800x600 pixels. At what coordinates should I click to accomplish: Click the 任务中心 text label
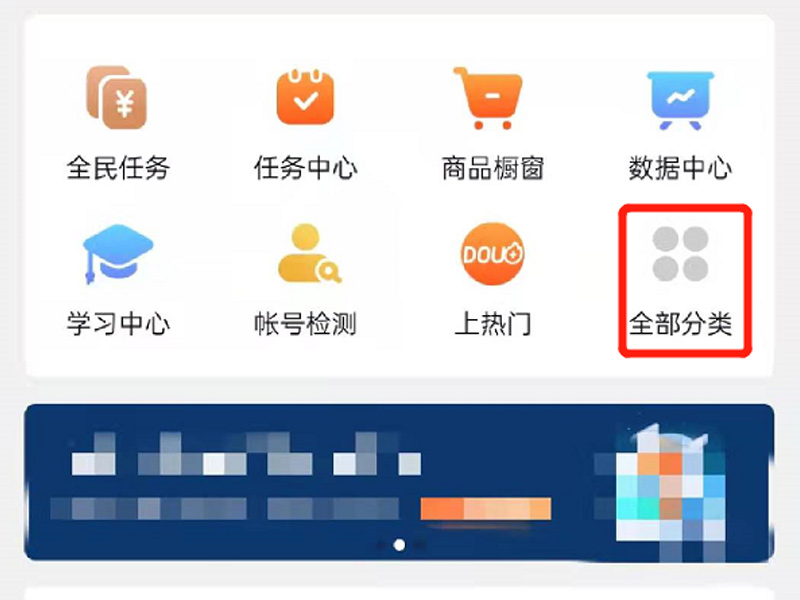[x=306, y=168]
